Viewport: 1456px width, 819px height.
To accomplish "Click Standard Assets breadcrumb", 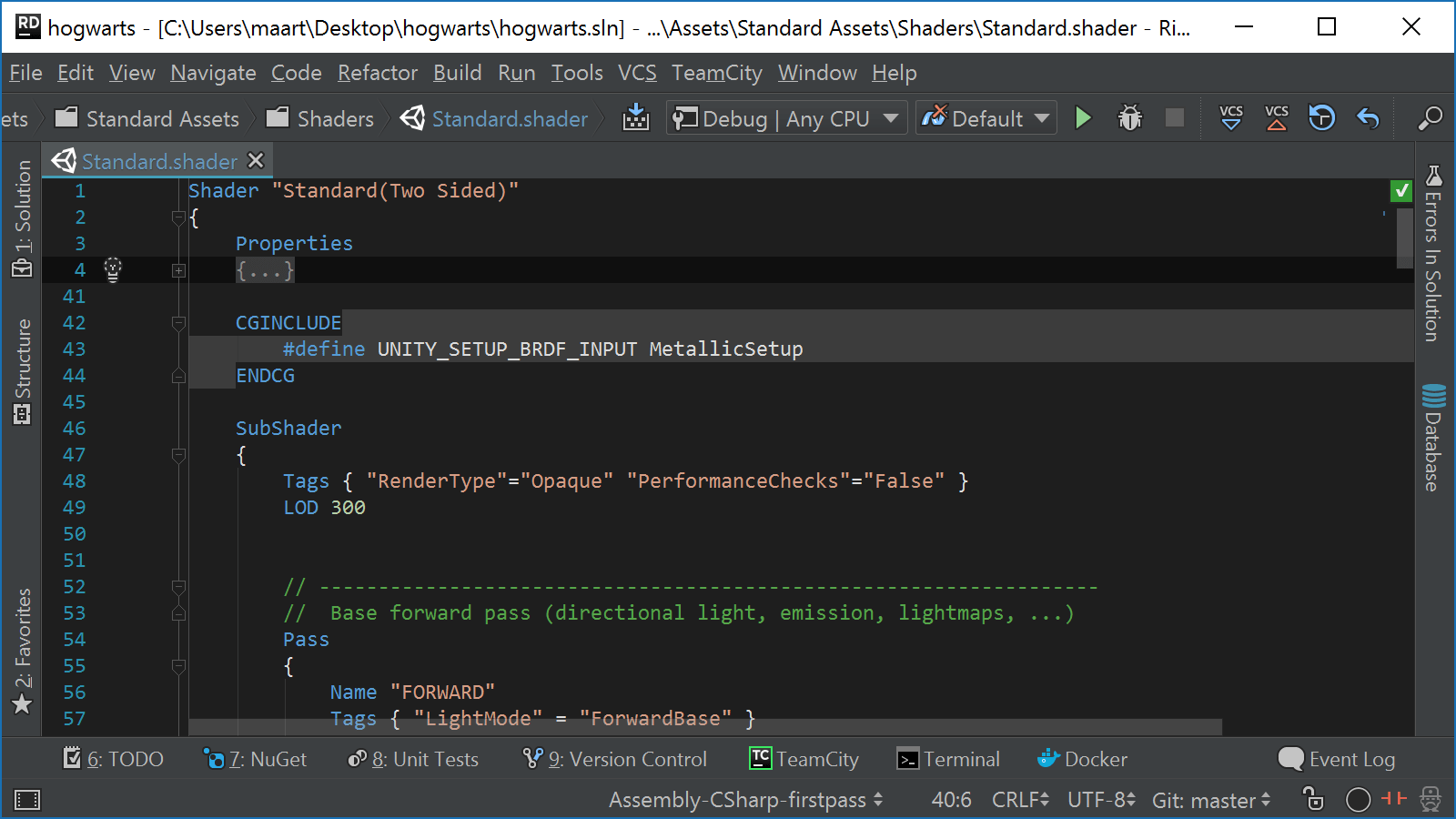I will (147, 118).
